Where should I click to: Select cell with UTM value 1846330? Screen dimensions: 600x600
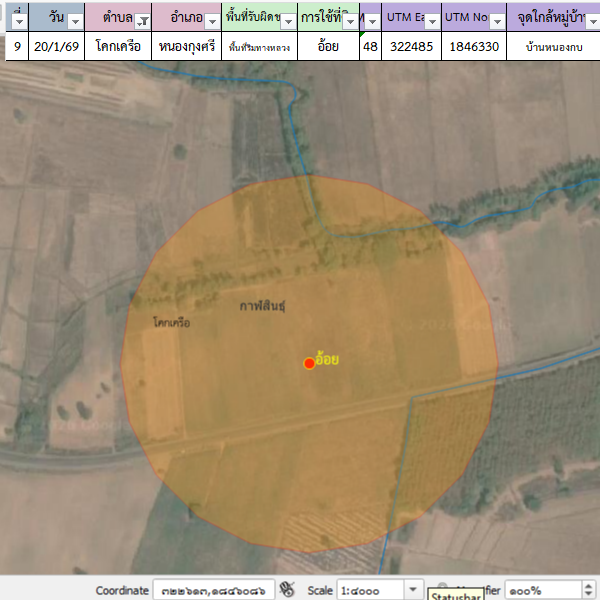(473, 46)
